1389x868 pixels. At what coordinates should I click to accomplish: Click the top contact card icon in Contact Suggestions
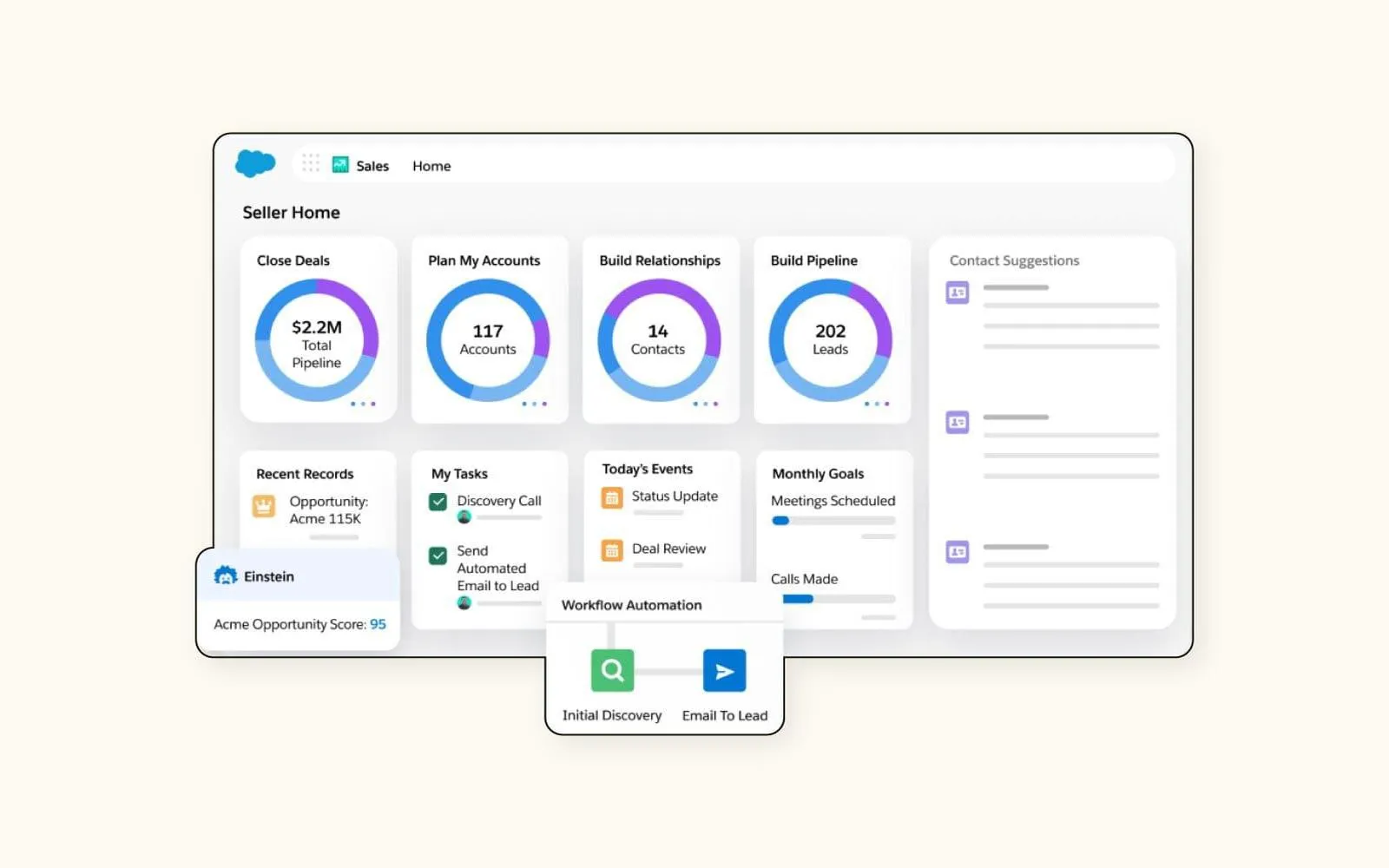point(956,293)
